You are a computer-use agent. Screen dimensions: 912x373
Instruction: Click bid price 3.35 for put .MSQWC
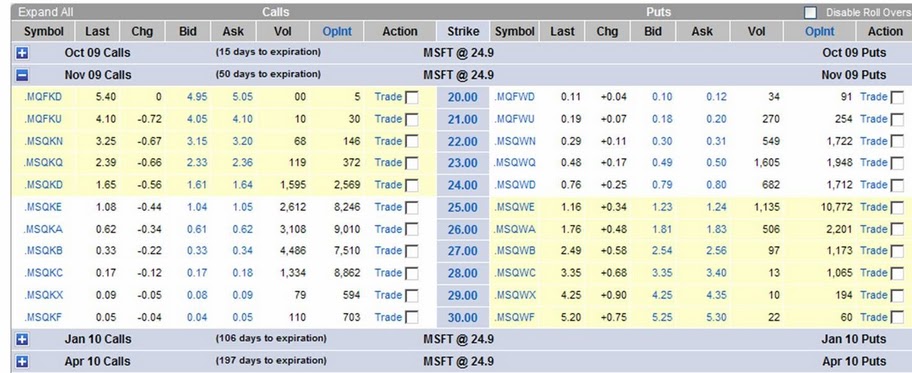click(662, 273)
